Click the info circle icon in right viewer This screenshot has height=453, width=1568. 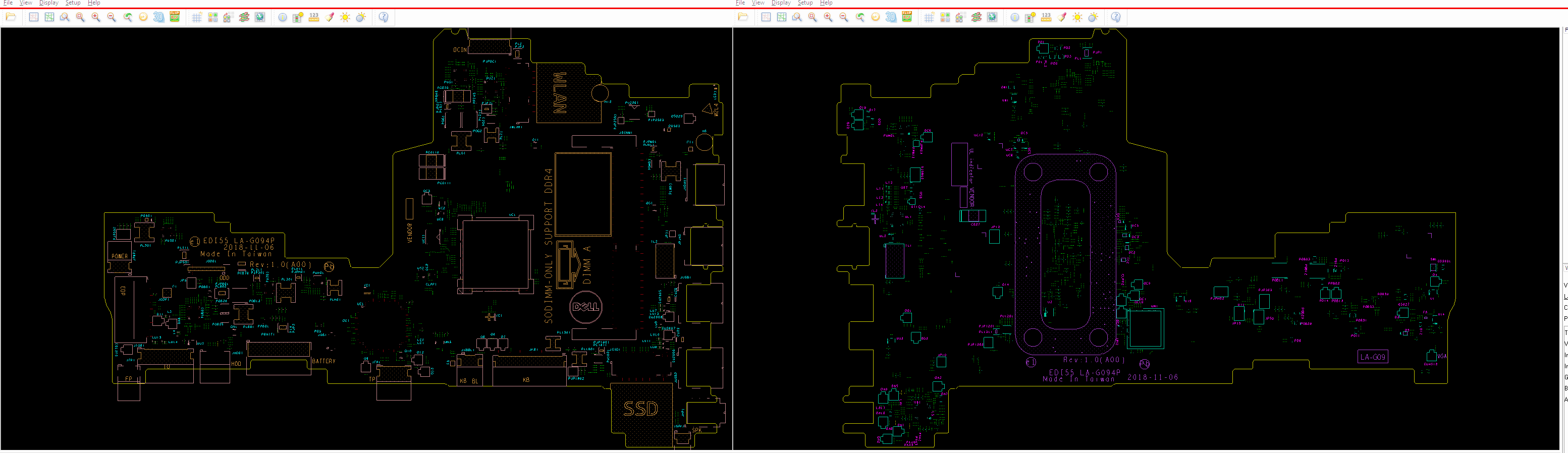[x=1015, y=17]
